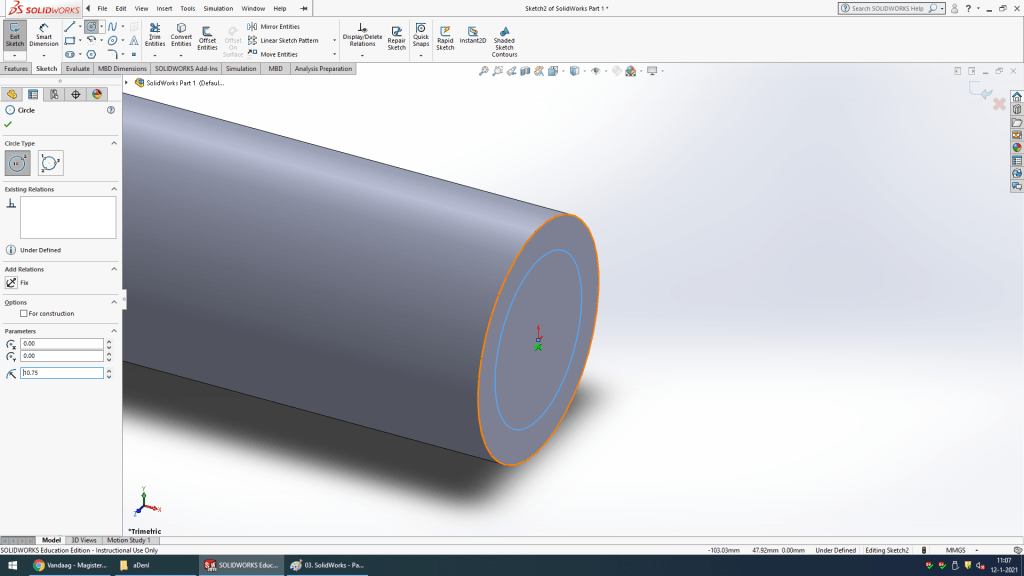Open the Repair Sketch tool
The width and height of the screenshot is (1024, 576).
[x=397, y=37]
